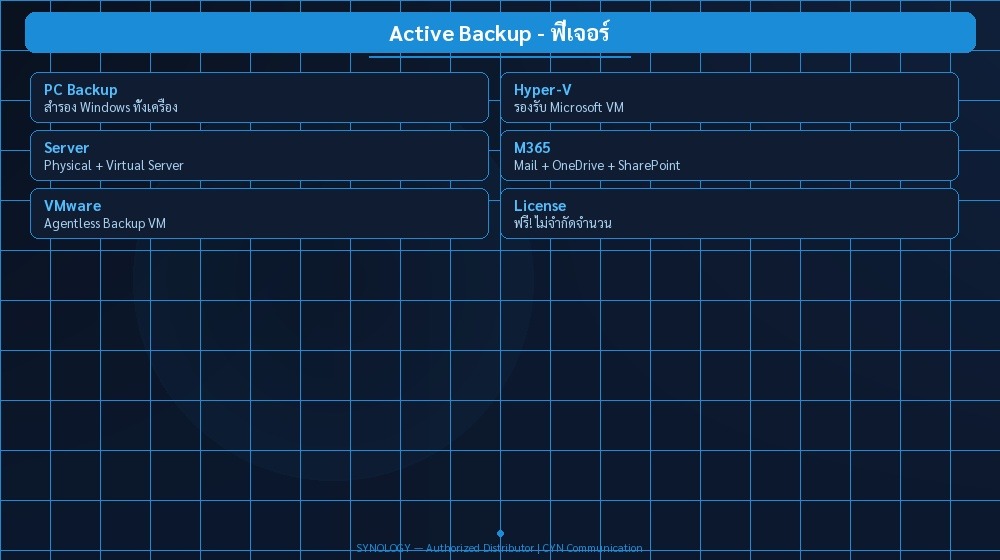The width and height of the screenshot is (1000, 560).
Task: Select the License heading
Action: (540, 206)
